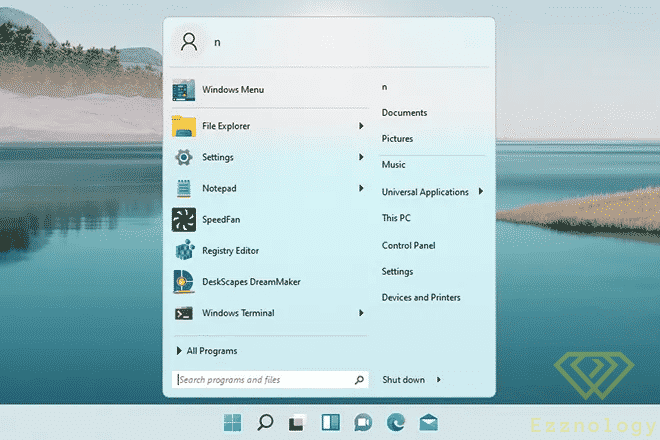This screenshot has width=660, height=440.
Task: Select the 'DeskScapes DreamMaker' label
Action: click(252, 282)
